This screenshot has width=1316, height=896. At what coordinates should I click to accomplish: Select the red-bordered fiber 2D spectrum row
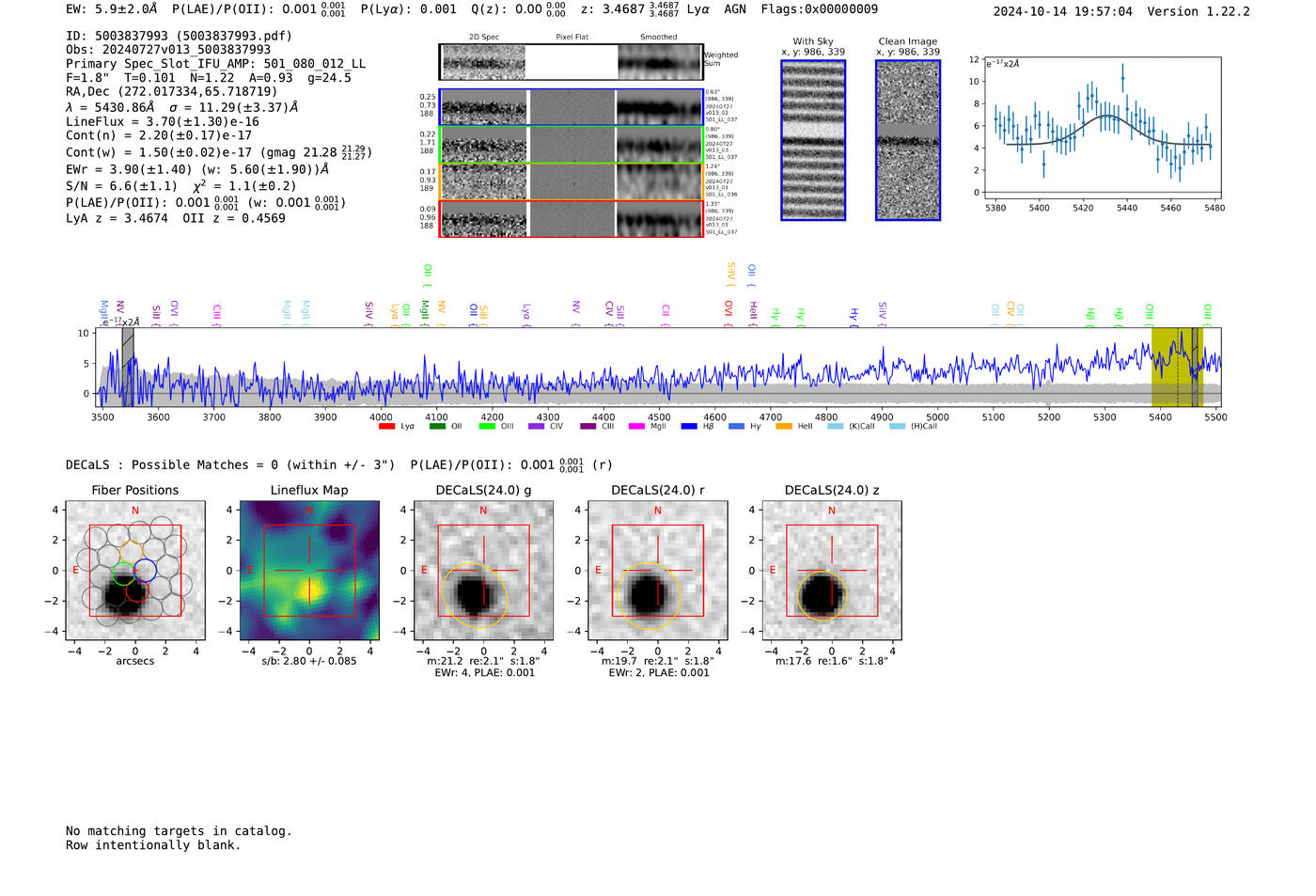pos(572,218)
